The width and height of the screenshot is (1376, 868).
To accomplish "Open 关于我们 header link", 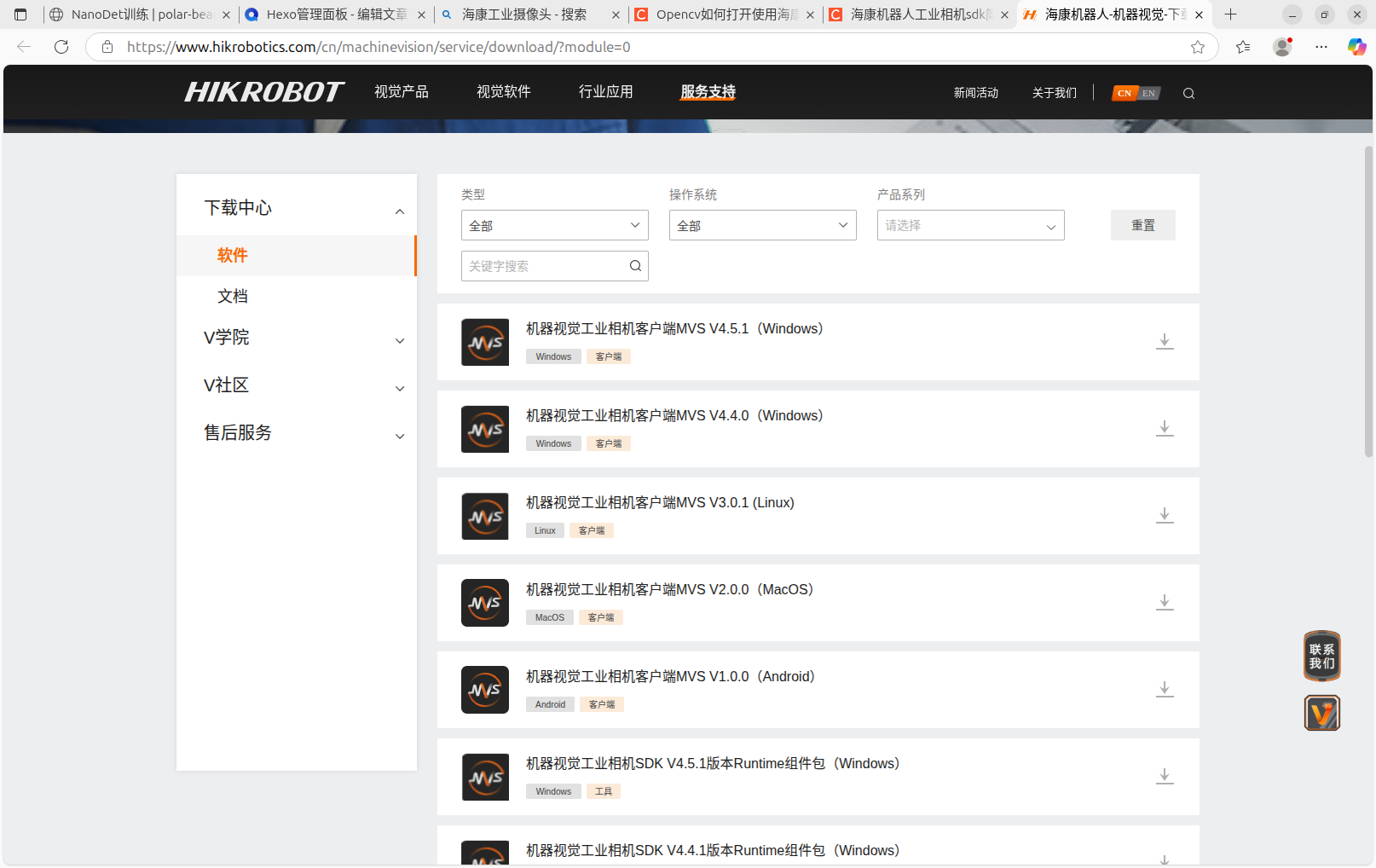I will click(x=1055, y=93).
